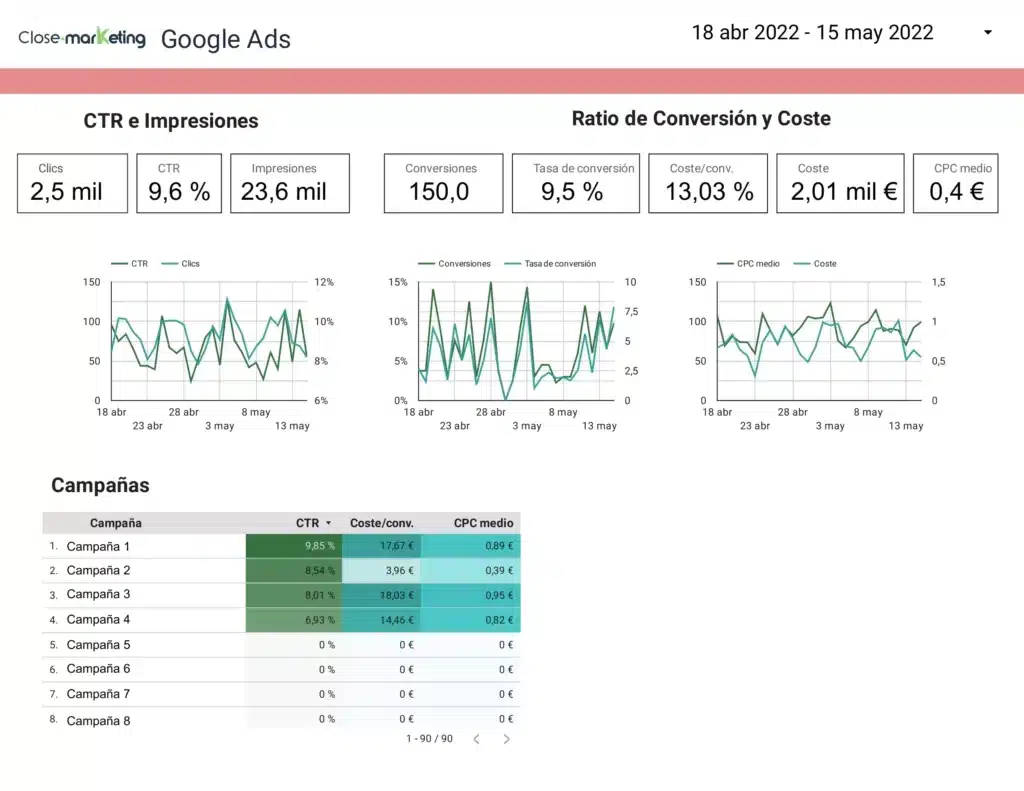Sort table by the Campaña column header

[116, 523]
